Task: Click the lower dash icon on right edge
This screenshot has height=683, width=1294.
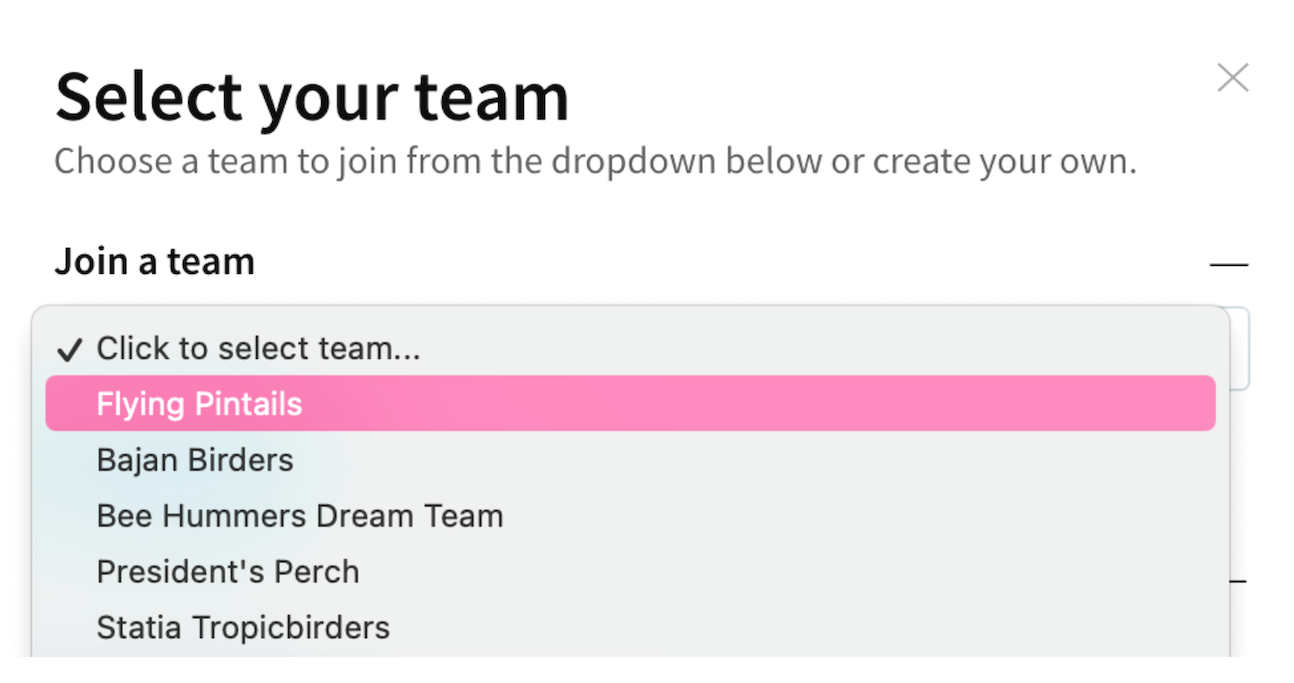Action: click(x=1240, y=580)
